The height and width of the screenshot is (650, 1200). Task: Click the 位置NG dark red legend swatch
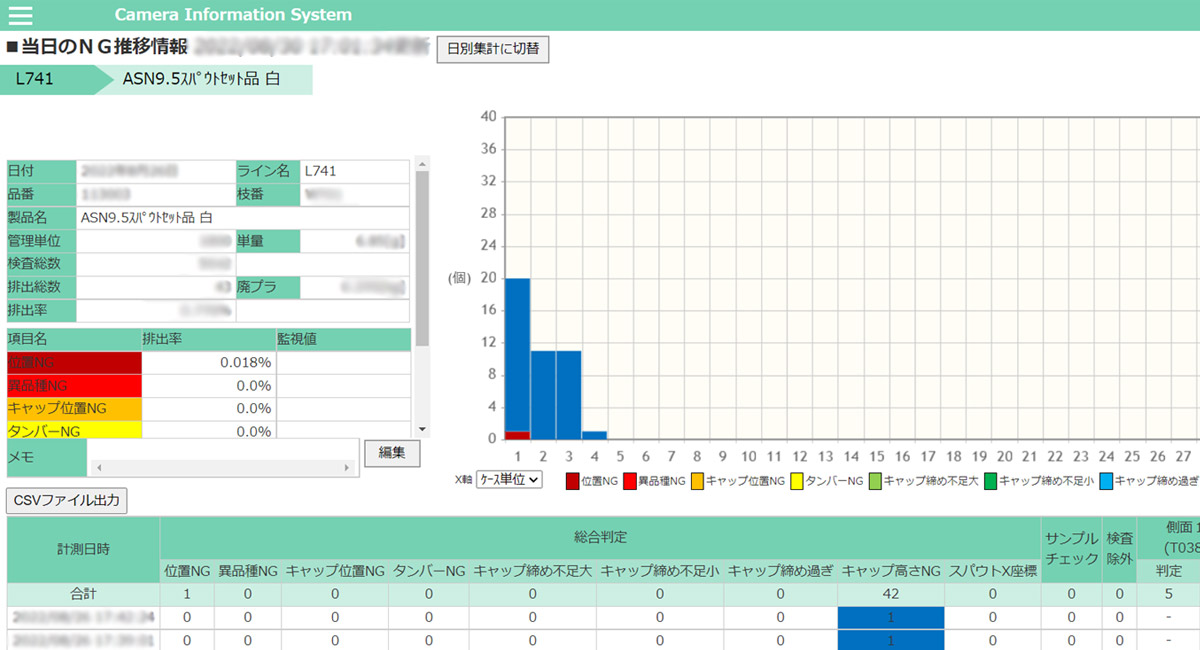(572, 481)
